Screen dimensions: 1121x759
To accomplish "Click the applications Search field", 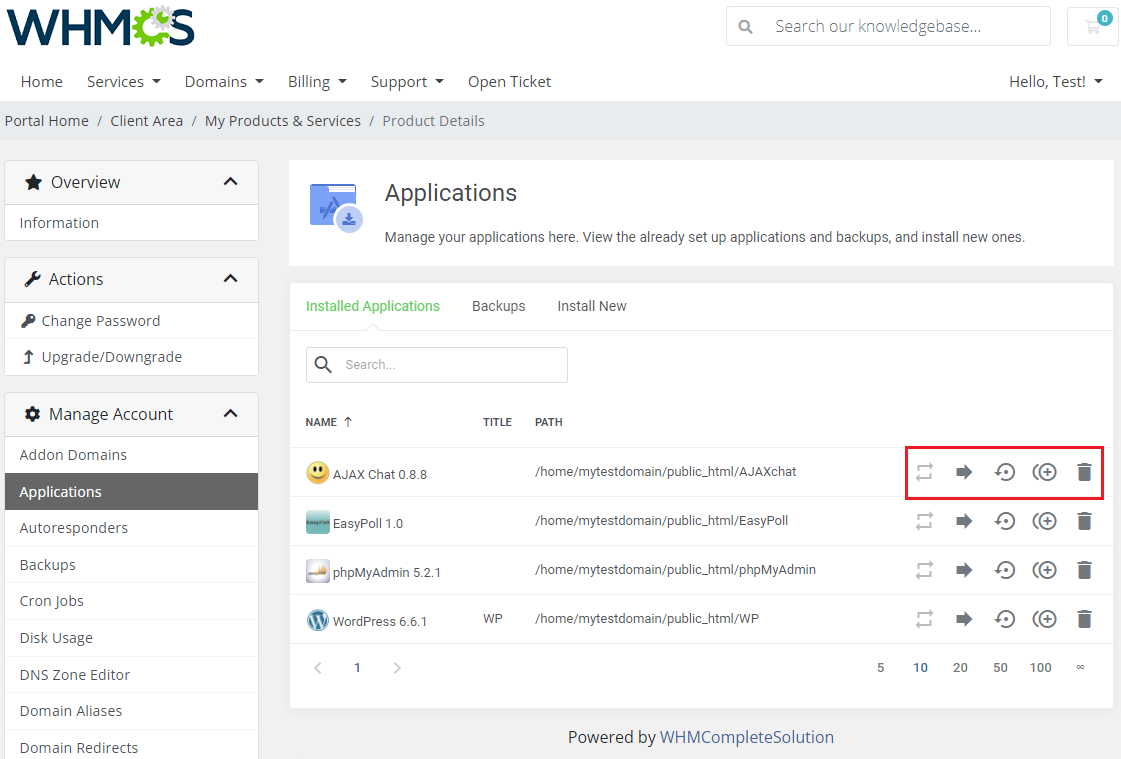I will pos(437,364).
